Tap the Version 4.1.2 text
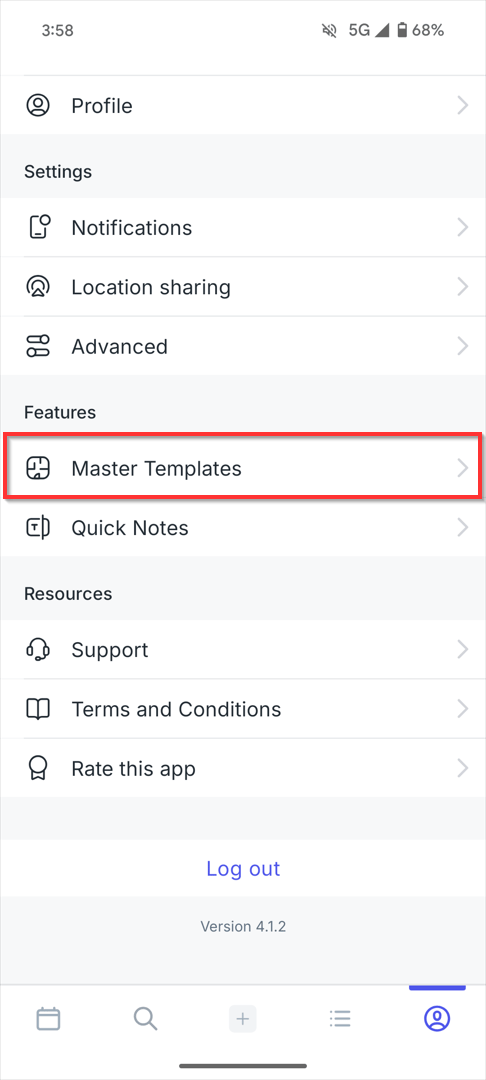Screen dimensions: 486x1080 tap(243, 926)
